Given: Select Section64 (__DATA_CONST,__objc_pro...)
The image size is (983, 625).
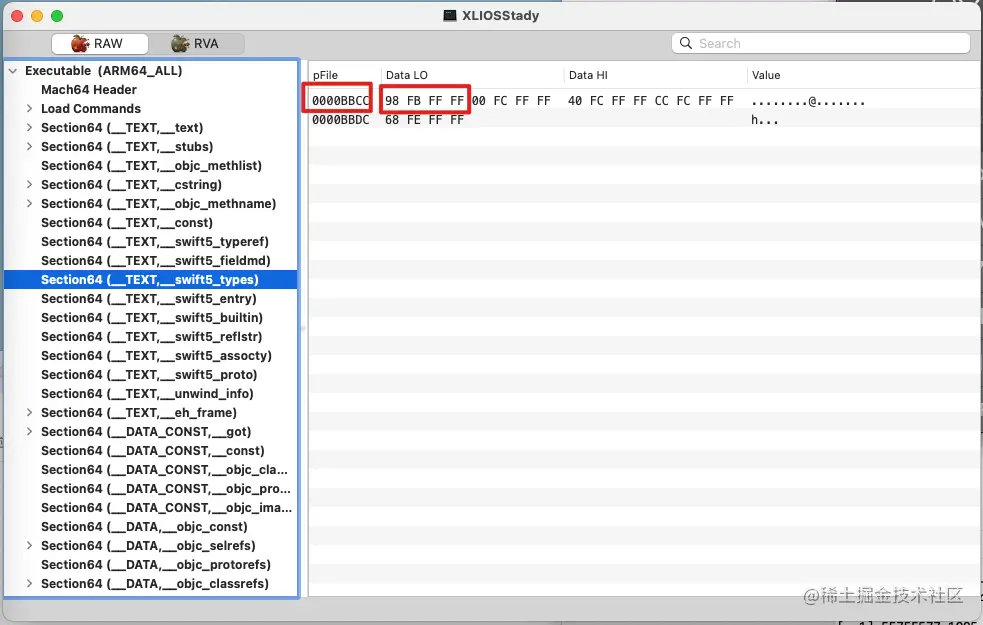Looking at the screenshot, I should [x=151, y=488].
